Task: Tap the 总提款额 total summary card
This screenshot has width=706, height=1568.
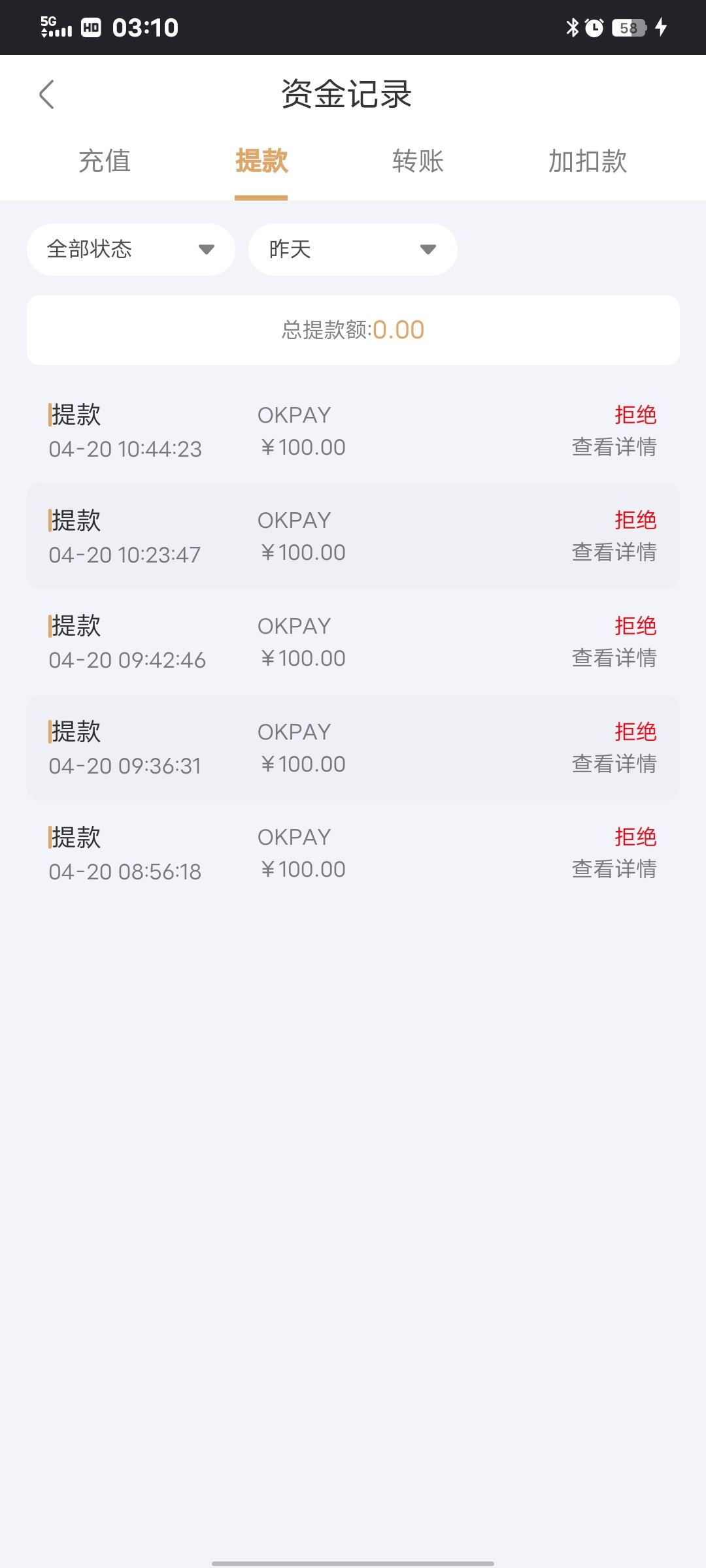Action: tap(353, 330)
